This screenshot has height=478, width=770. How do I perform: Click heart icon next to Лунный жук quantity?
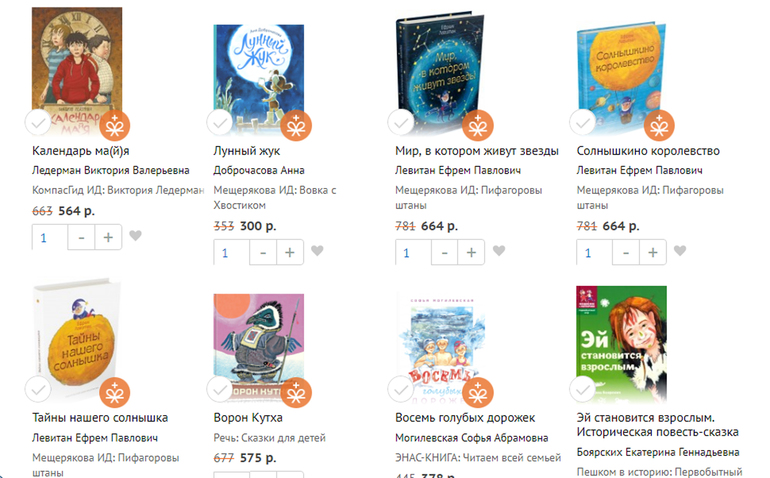[x=317, y=251]
